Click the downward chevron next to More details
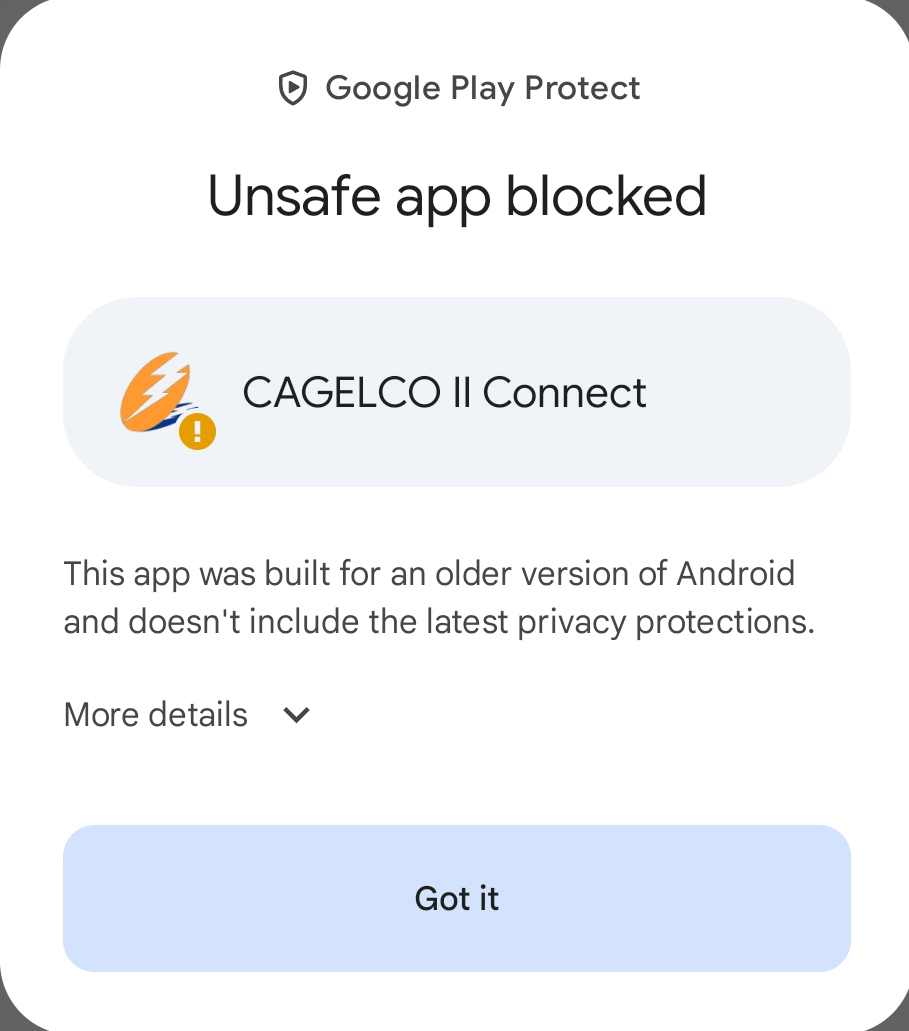909x1031 pixels. click(295, 715)
